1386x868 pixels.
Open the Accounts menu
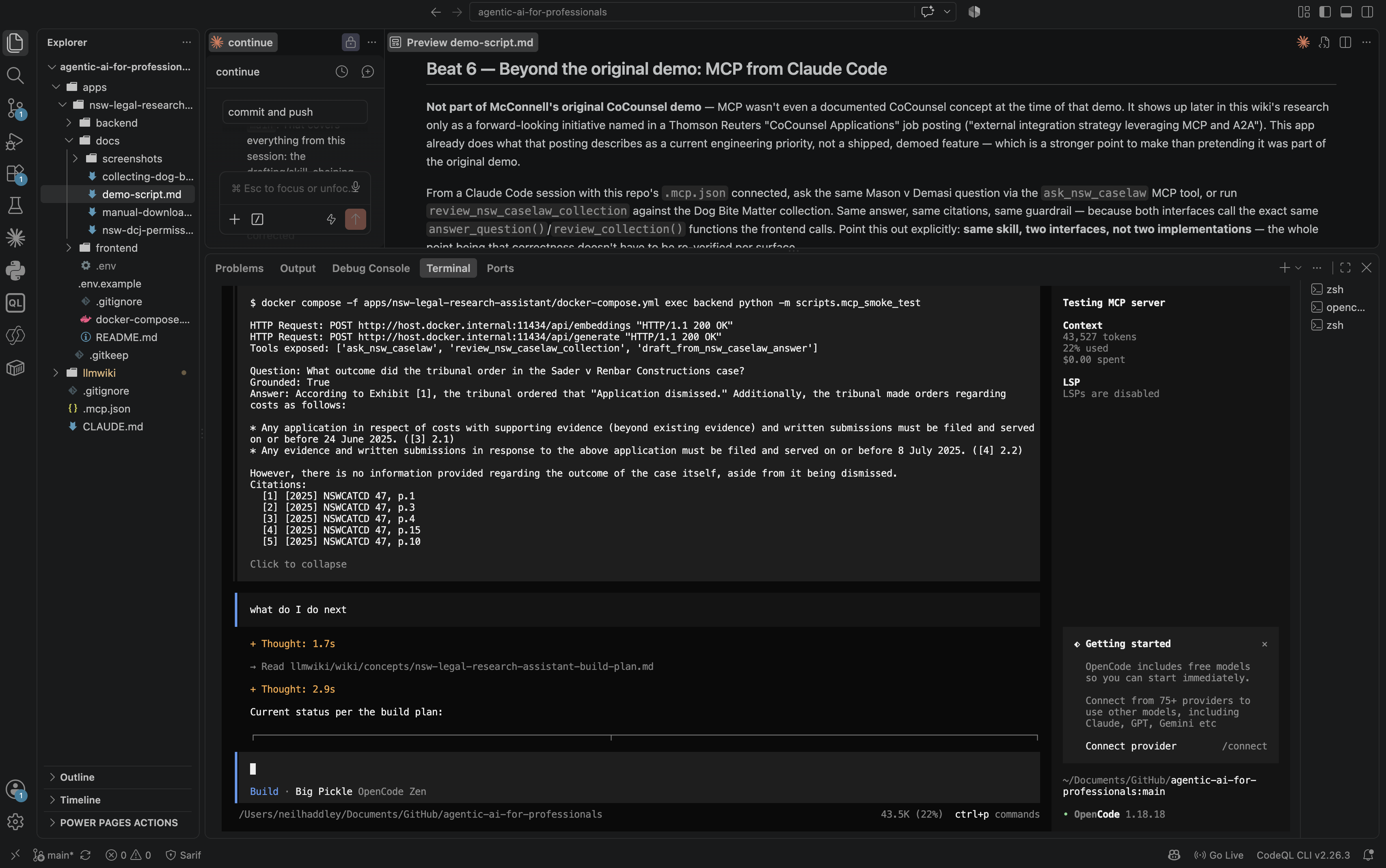point(15,789)
